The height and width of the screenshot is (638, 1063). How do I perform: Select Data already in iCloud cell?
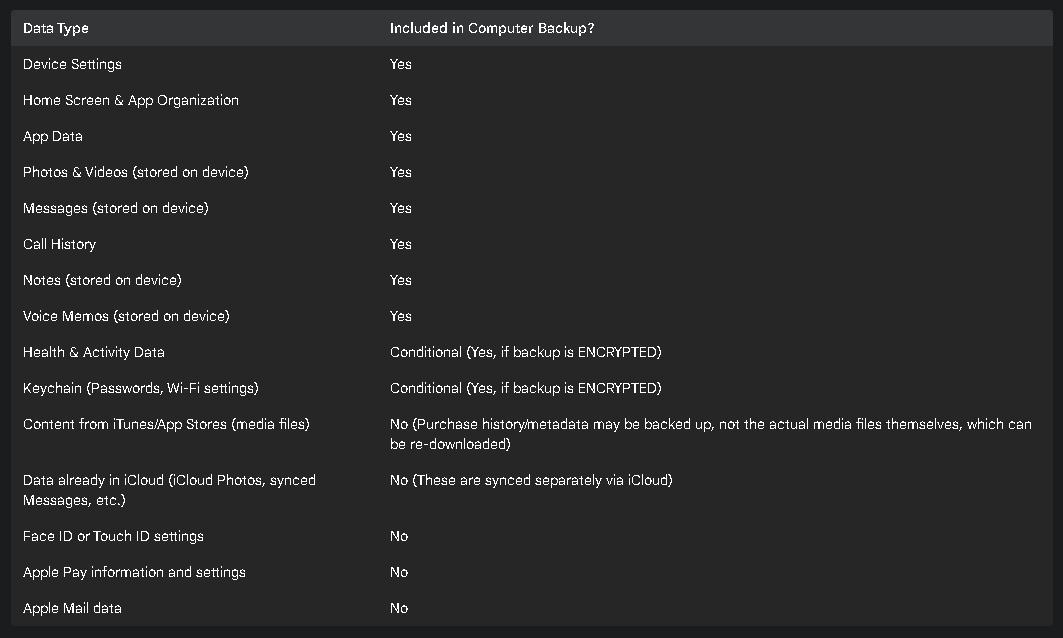click(169, 490)
